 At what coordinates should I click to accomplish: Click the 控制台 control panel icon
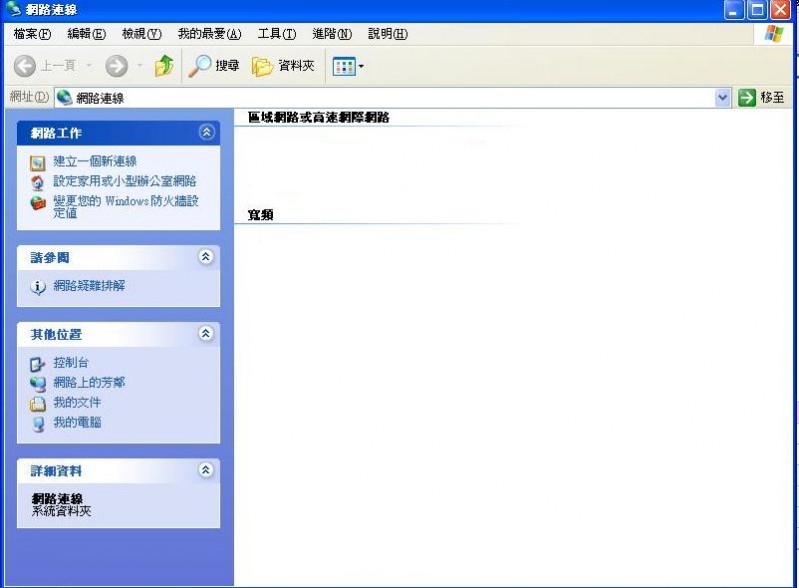(38, 364)
